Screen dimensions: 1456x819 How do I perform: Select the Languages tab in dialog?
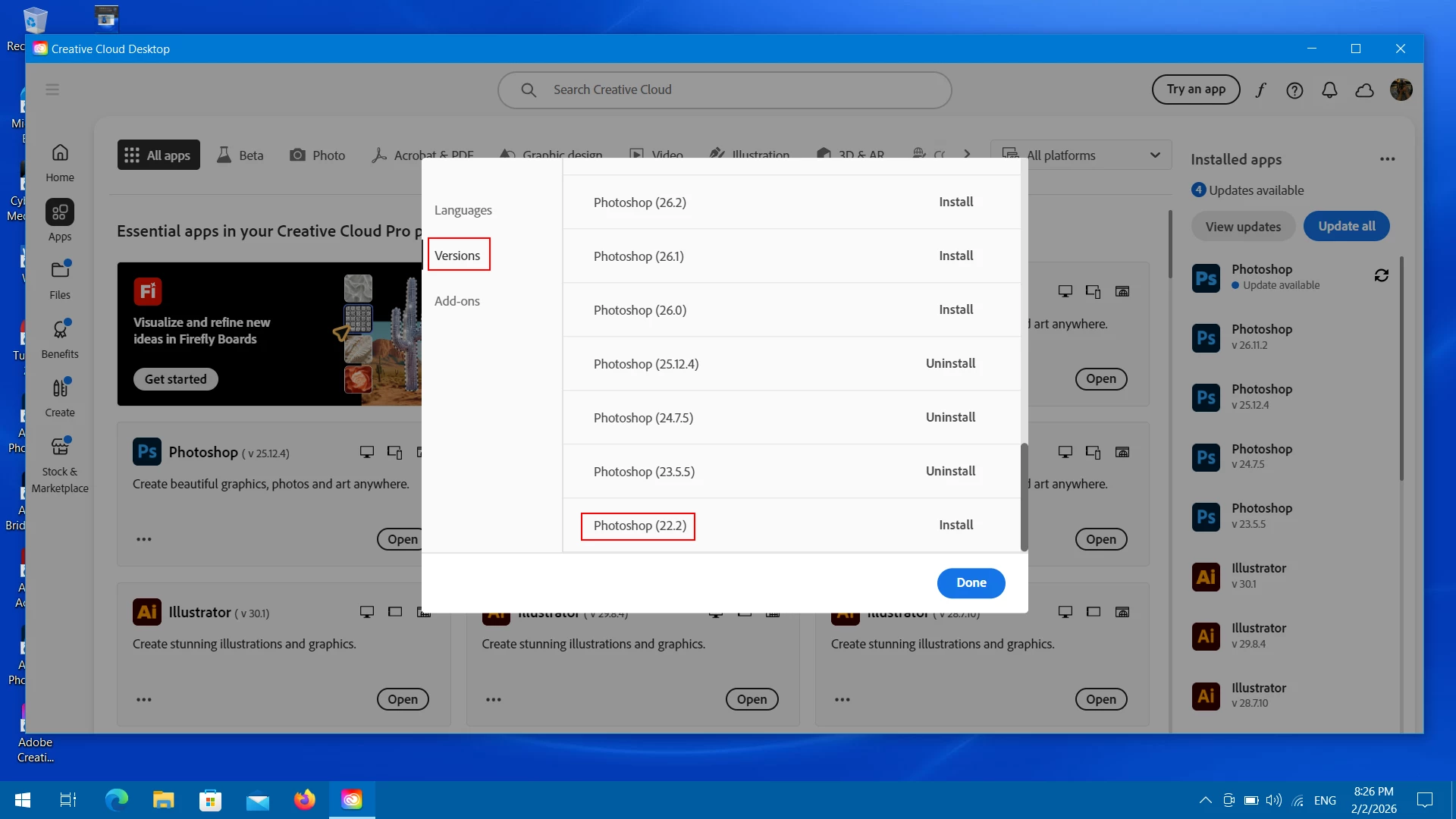463,210
